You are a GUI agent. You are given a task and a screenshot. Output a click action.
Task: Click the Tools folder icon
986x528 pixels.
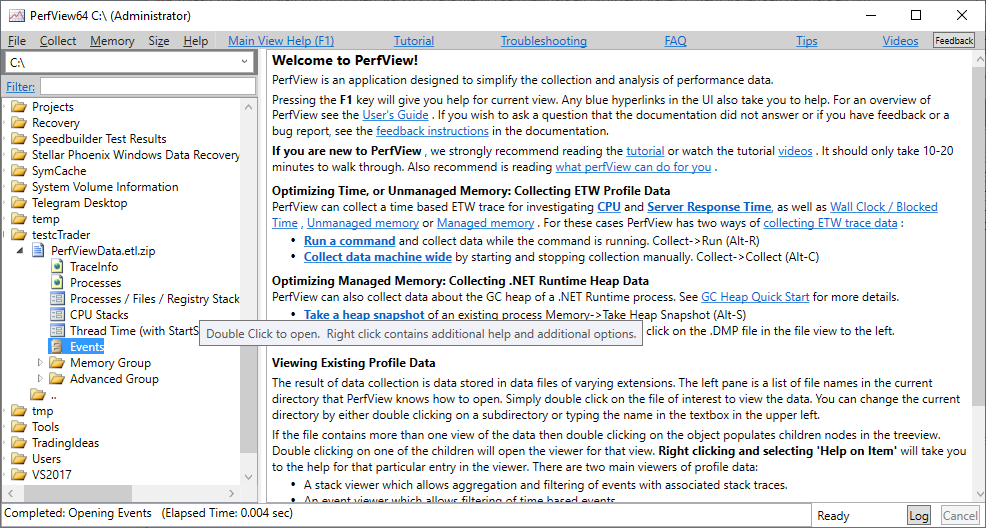pyautogui.click(x=19, y=427)
